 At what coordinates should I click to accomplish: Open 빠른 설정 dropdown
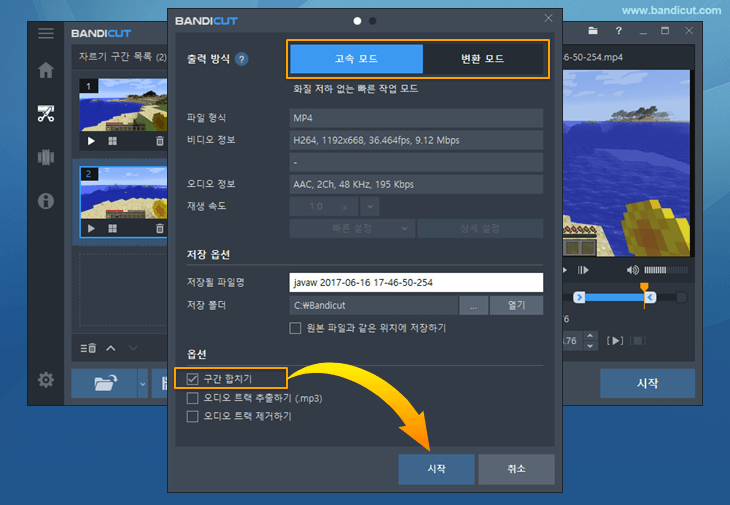(x=352, y=229)
